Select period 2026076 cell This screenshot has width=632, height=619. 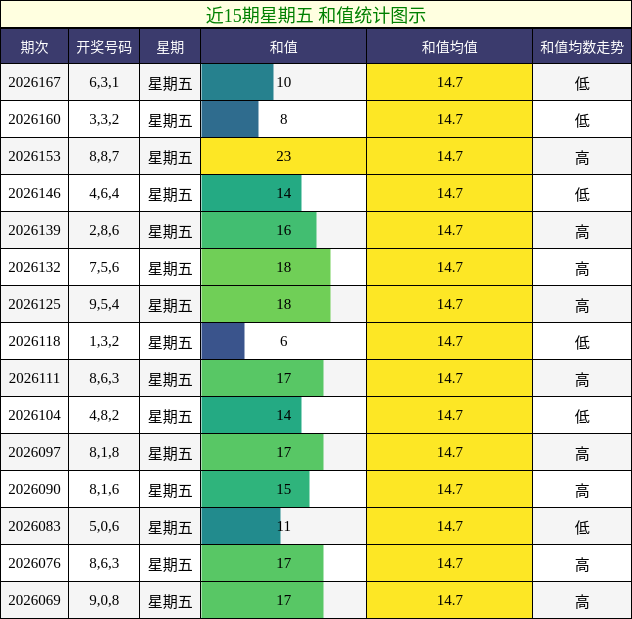pos(34,563)
